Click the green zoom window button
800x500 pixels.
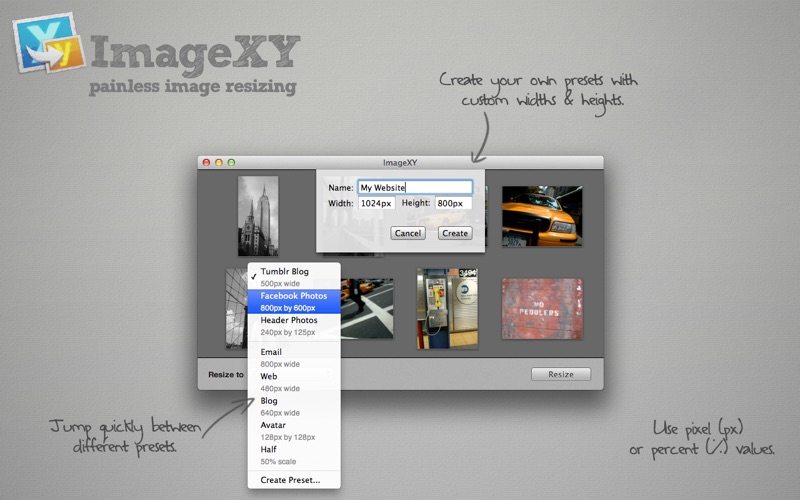(231, 162)
